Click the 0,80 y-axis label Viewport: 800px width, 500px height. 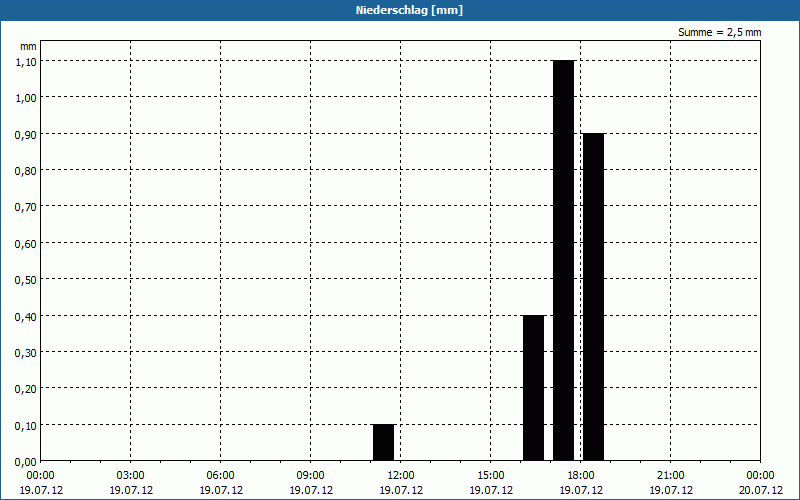[26, 170]
